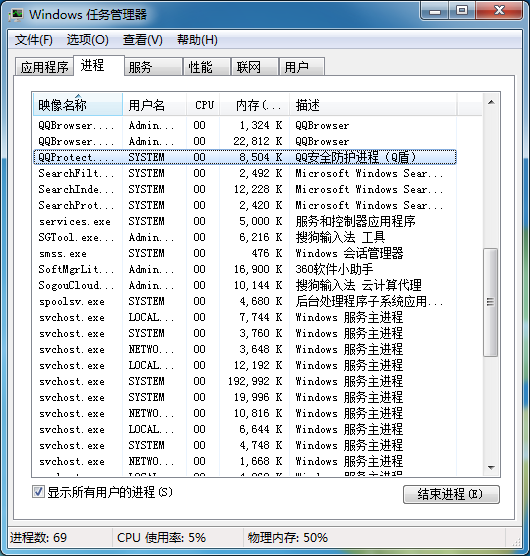Image resolution: width=530 pixels, height=556 pixels.
Task: Select svchost.exe using 3,760 K
Action: [245, 333]
